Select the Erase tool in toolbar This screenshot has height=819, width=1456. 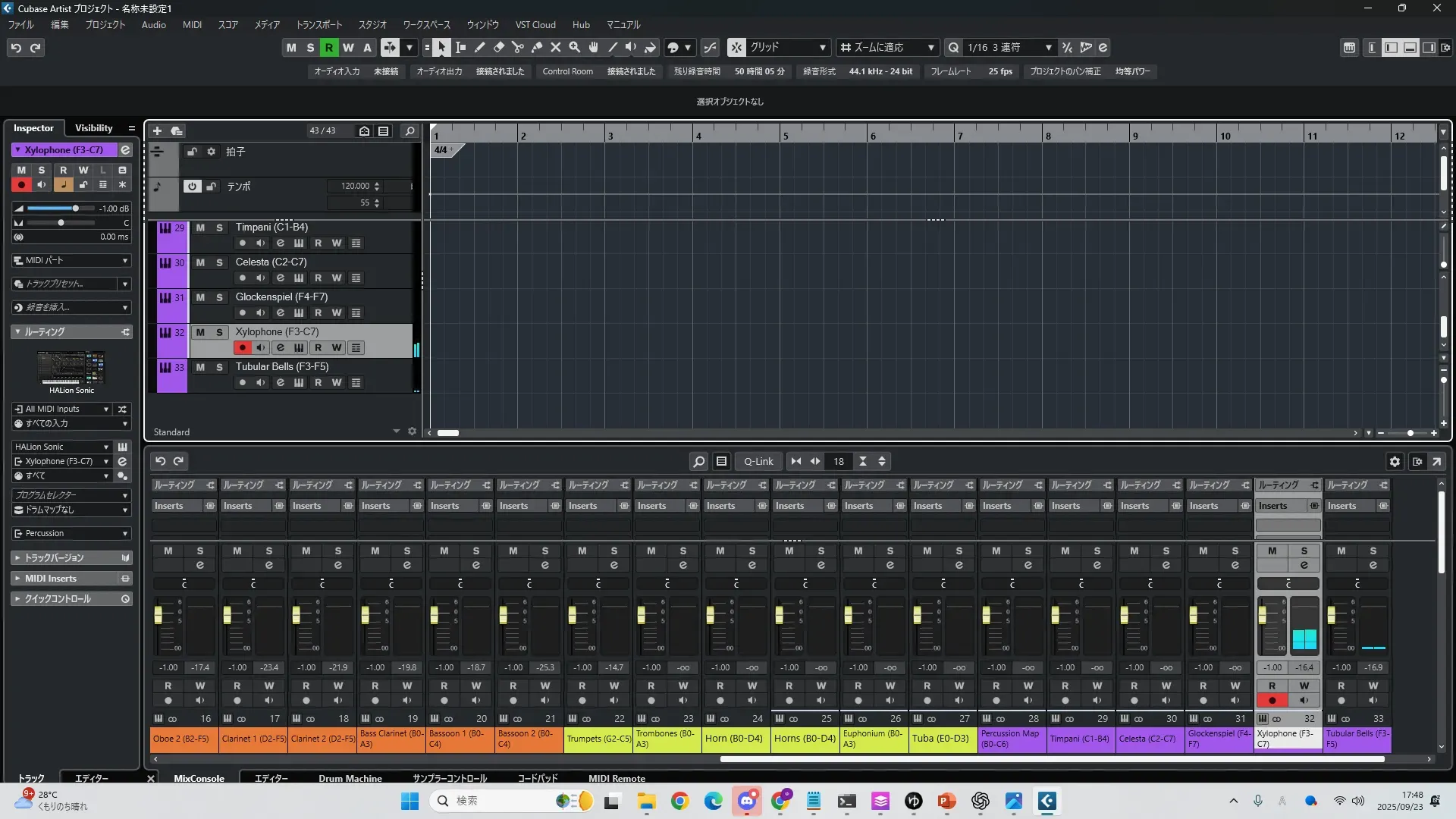coord(499,48)
